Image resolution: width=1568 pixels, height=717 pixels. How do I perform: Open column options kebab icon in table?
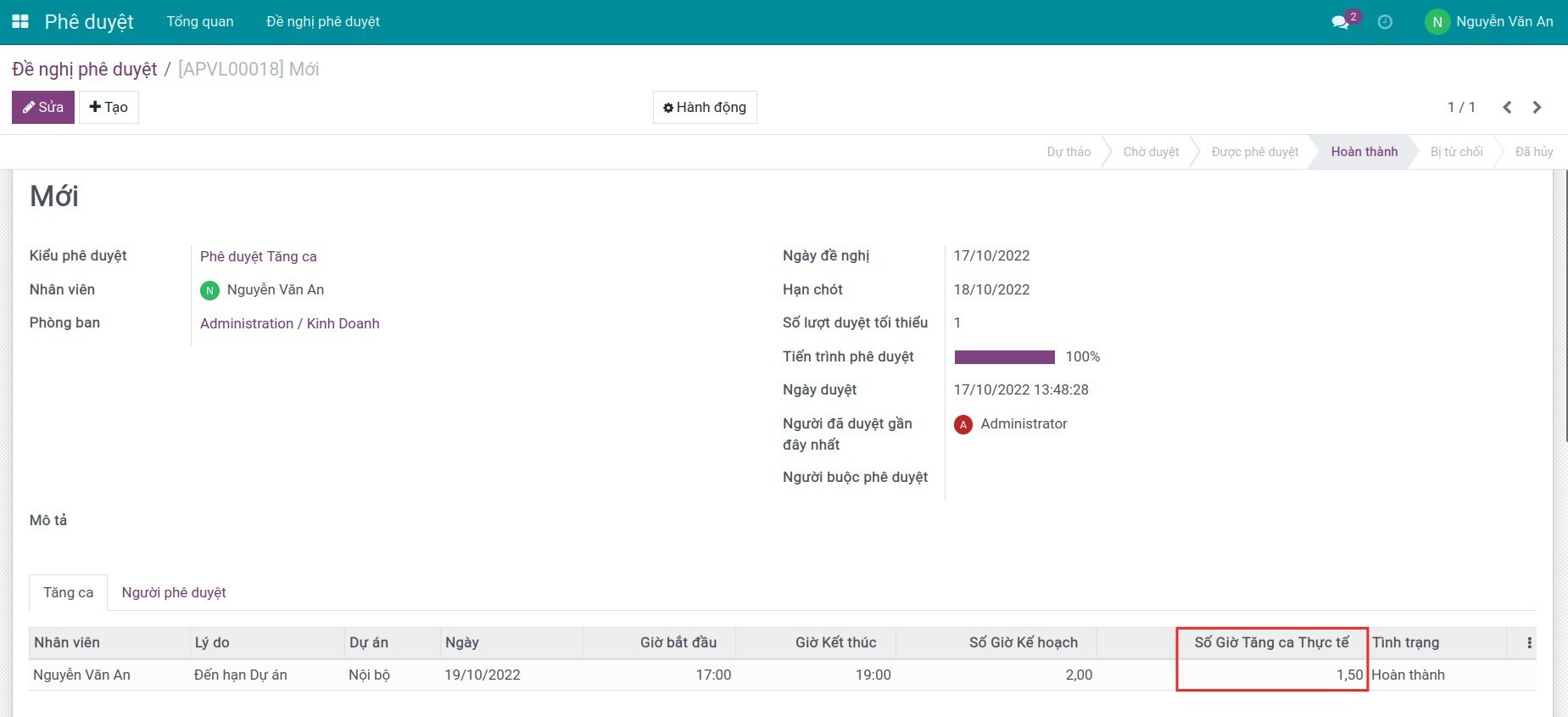click(x=1529, y=643)
